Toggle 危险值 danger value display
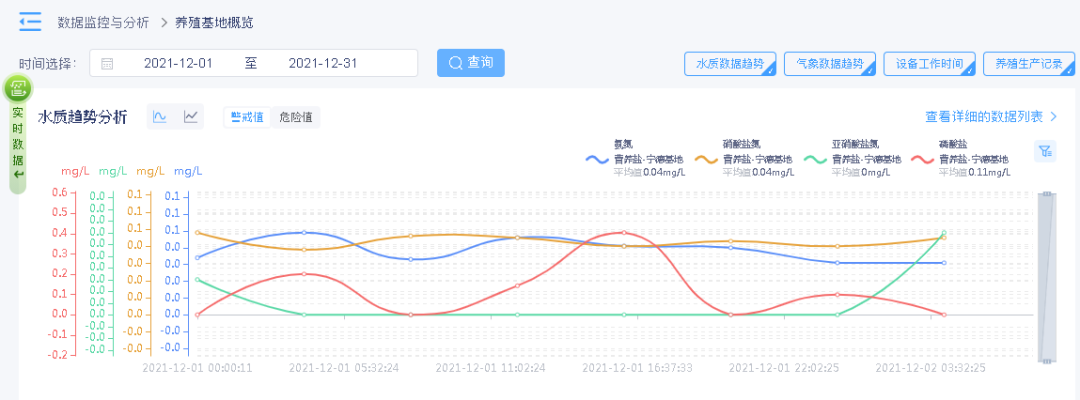 (295, 117)
